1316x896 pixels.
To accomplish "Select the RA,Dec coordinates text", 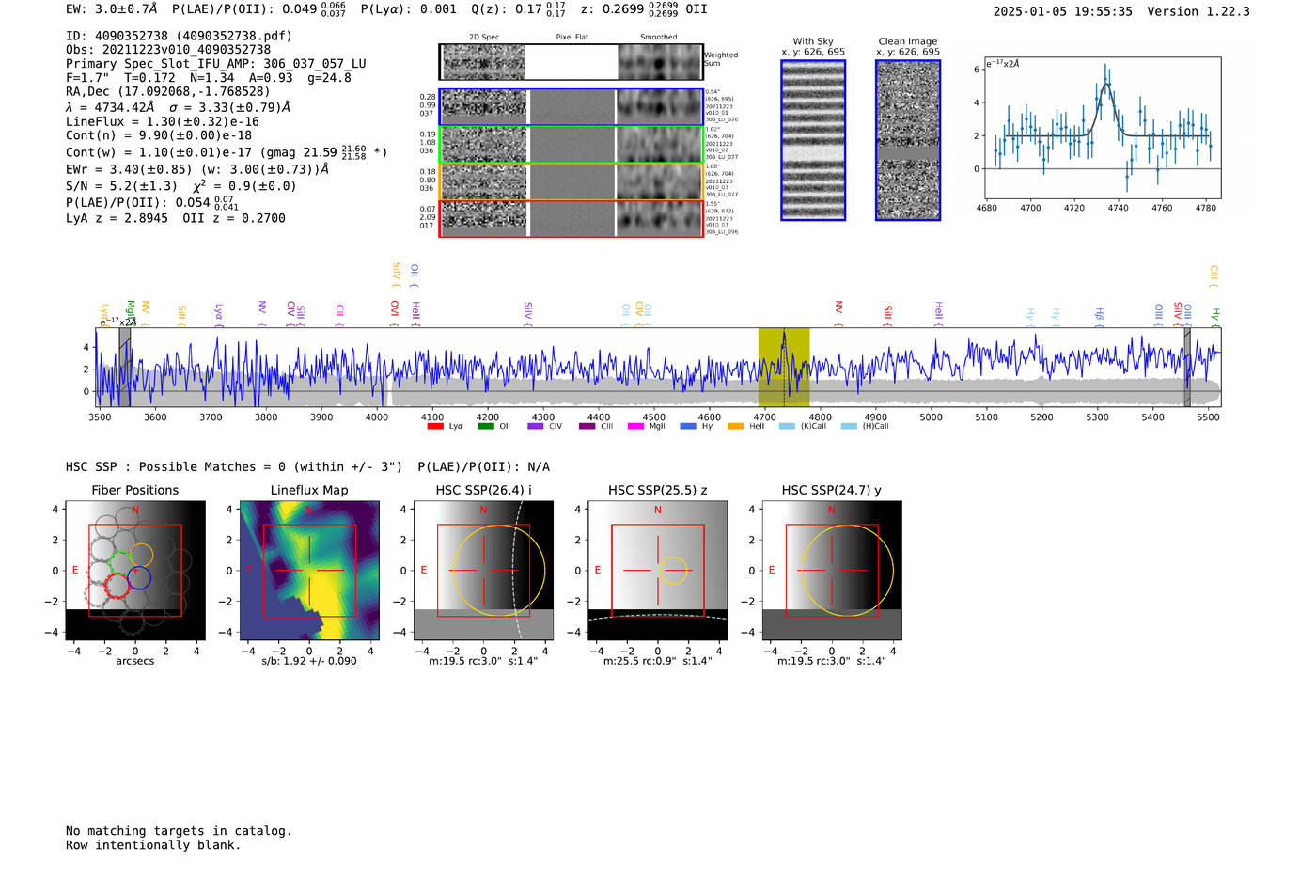I will point(167,91).
